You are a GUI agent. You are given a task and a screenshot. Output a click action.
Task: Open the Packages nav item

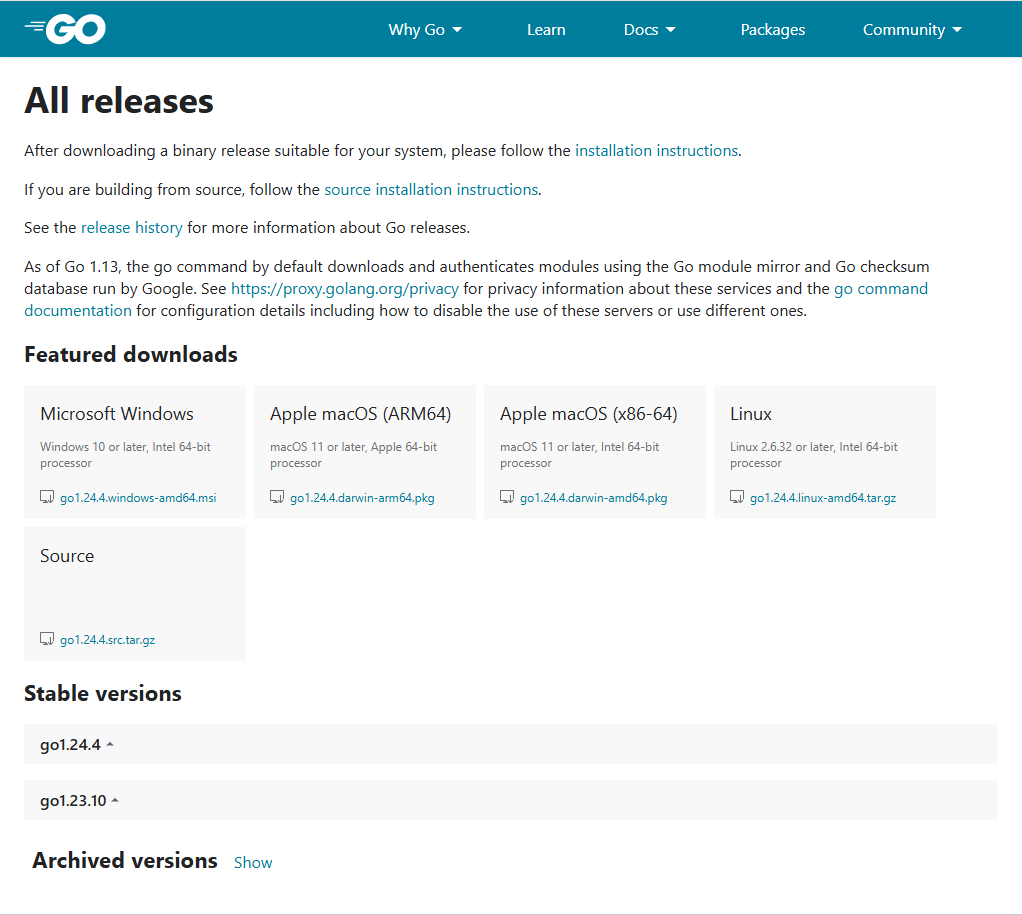(x=772, y=29)
